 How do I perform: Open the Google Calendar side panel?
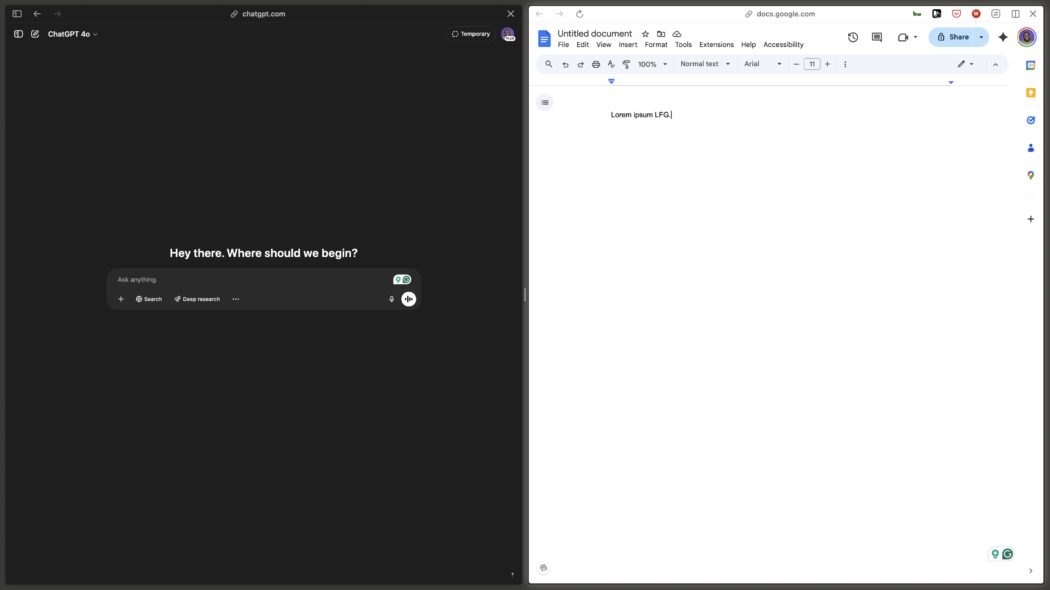tap(1030, 64)
